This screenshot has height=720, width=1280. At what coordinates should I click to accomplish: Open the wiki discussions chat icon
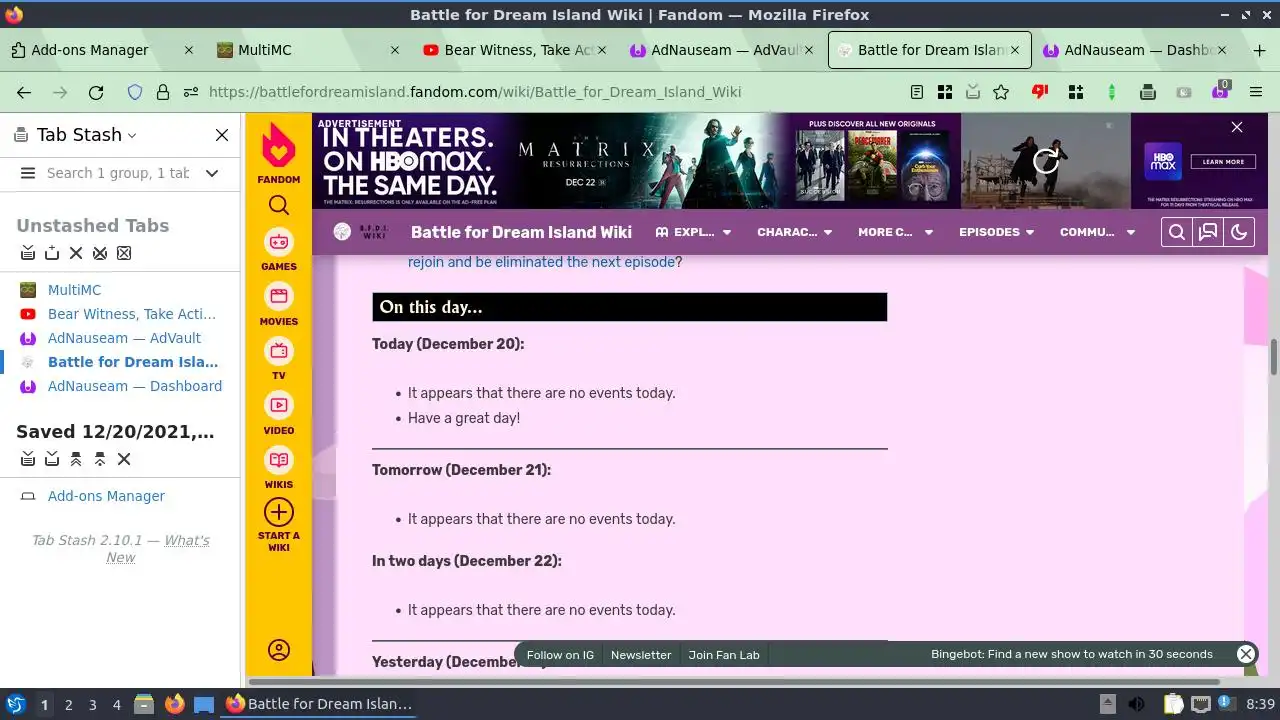[x=1208, y=232]
